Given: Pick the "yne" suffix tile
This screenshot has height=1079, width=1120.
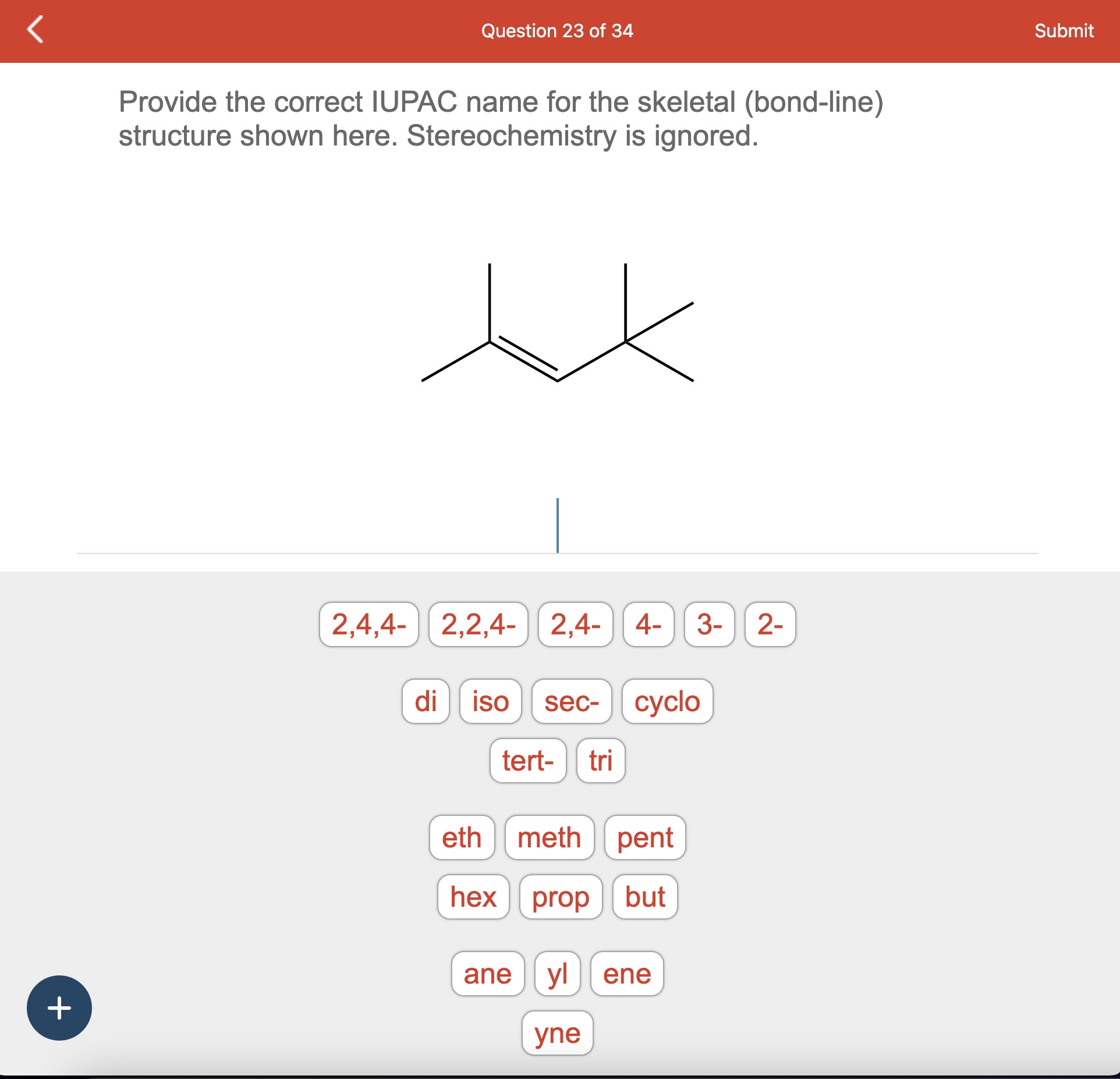Looking at the screenshot, I should click(x=557, y=1034).
